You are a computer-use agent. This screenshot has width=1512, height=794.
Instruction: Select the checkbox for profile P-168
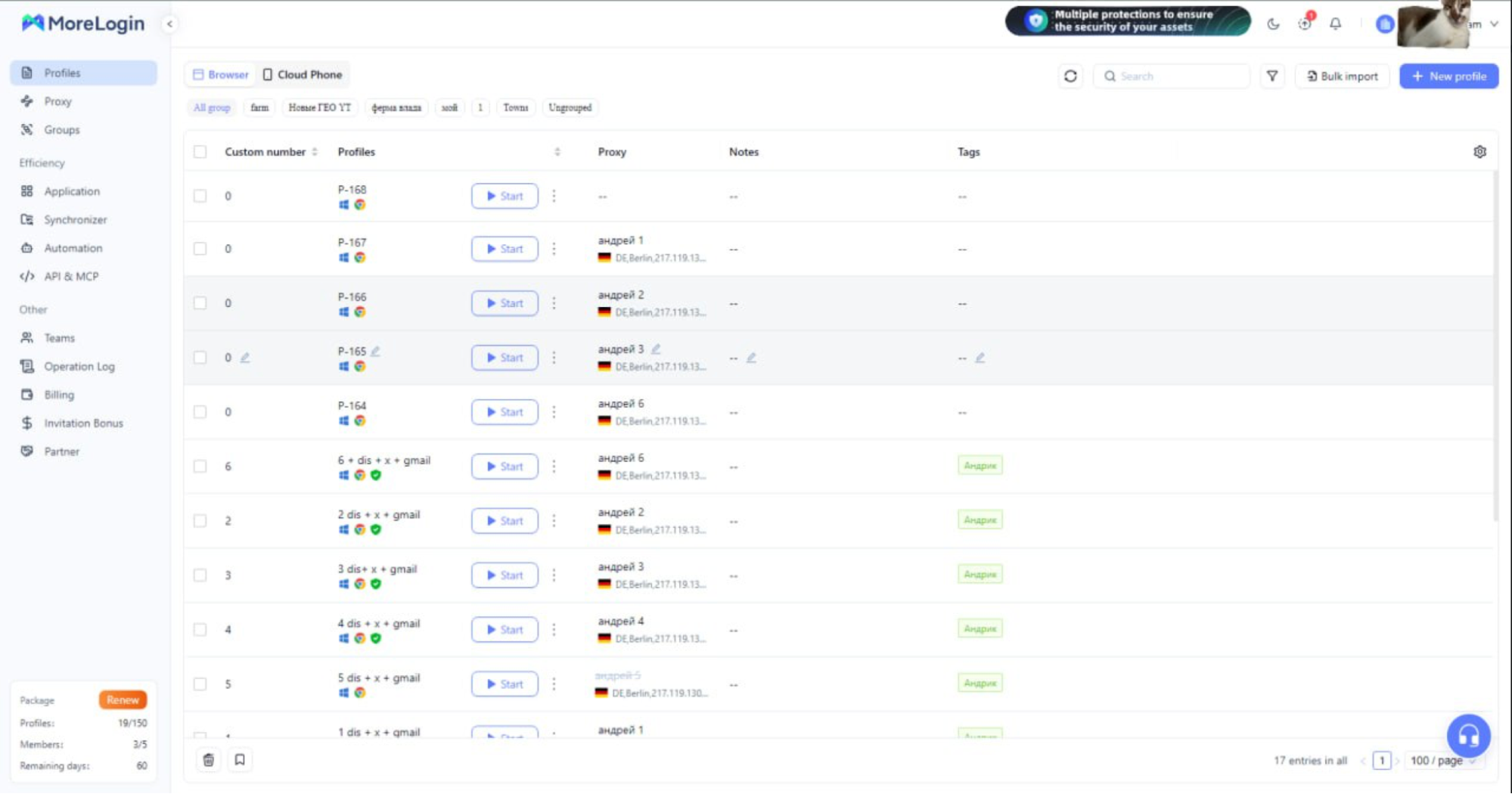click(200, 197)
